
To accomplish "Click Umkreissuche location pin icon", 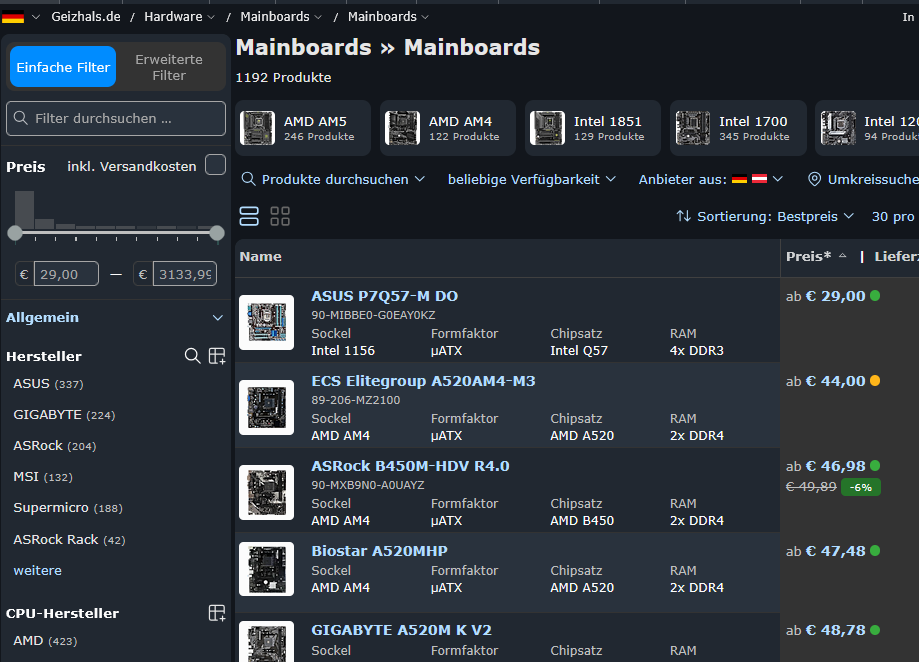I will (814, 179).
